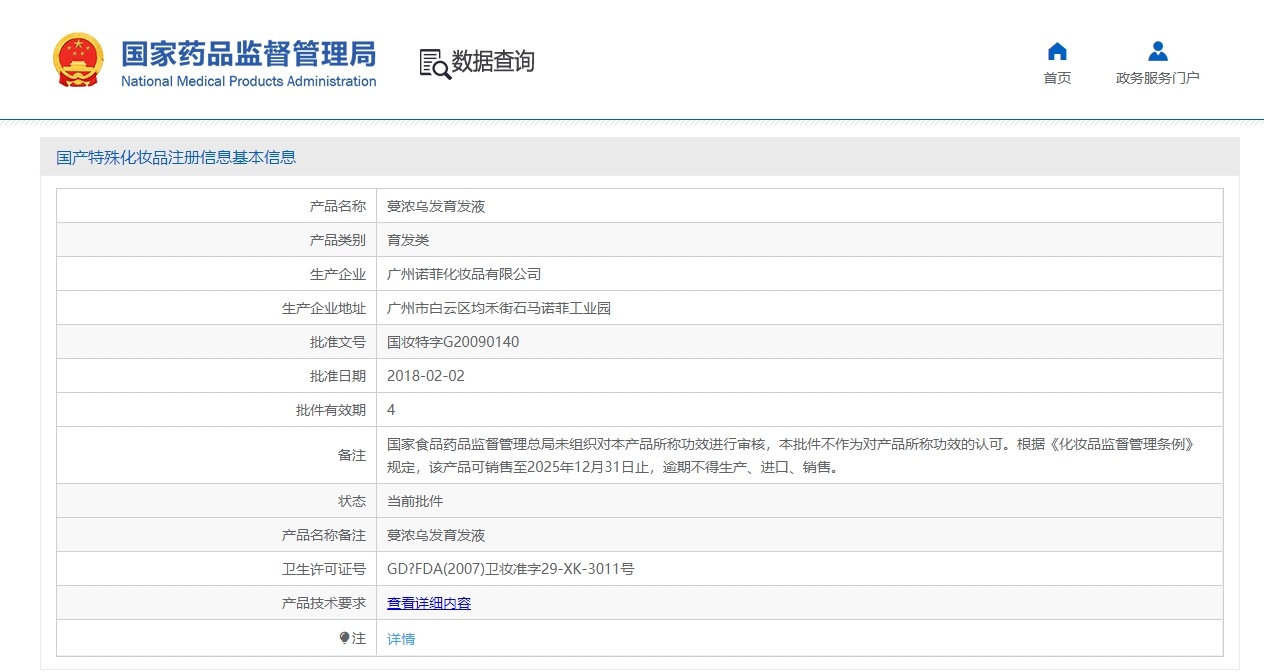Select address 广州市白云区均禾街石马诺菲工业园
Image resolution: width=1264 pixels, height=672 pixels.
(x=499, y=308)
